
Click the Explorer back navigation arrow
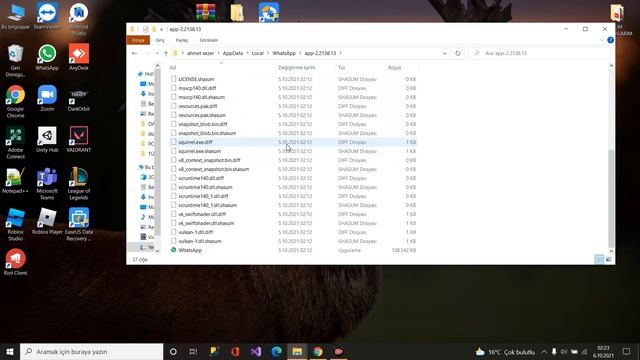click(x=134, y=53)
